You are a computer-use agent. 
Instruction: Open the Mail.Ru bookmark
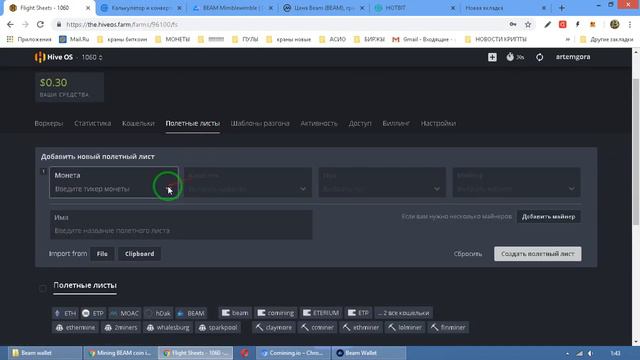(x=74, y=39)
